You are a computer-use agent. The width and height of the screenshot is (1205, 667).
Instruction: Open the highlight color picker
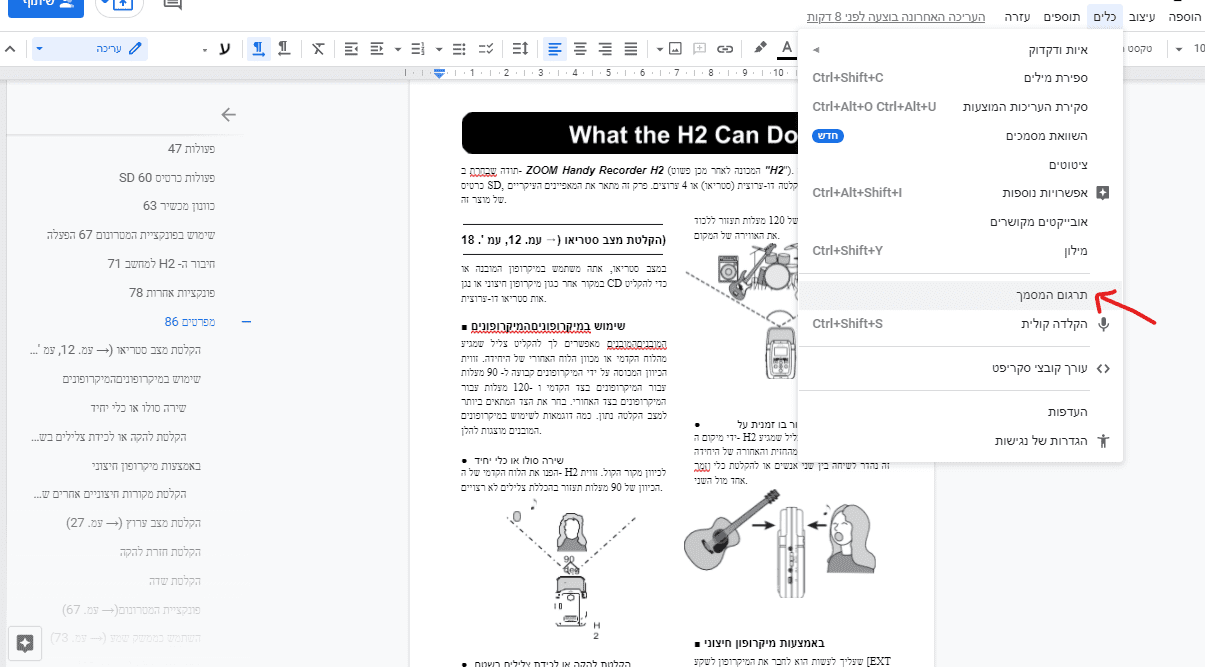[761, 48]
